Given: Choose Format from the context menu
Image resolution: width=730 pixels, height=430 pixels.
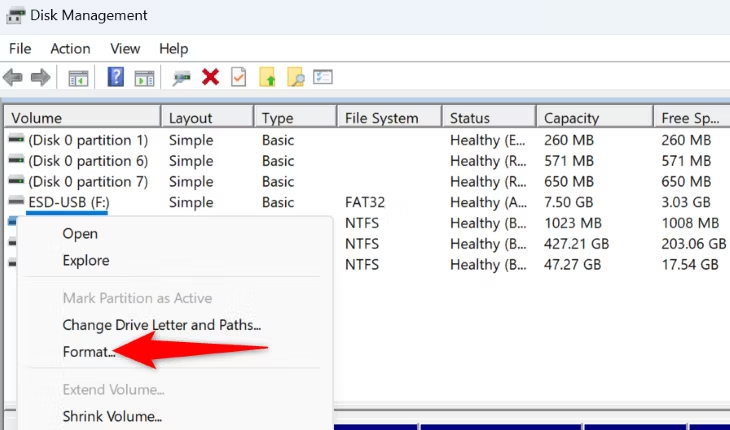Looking at the screenshot, I should (89, 352).
